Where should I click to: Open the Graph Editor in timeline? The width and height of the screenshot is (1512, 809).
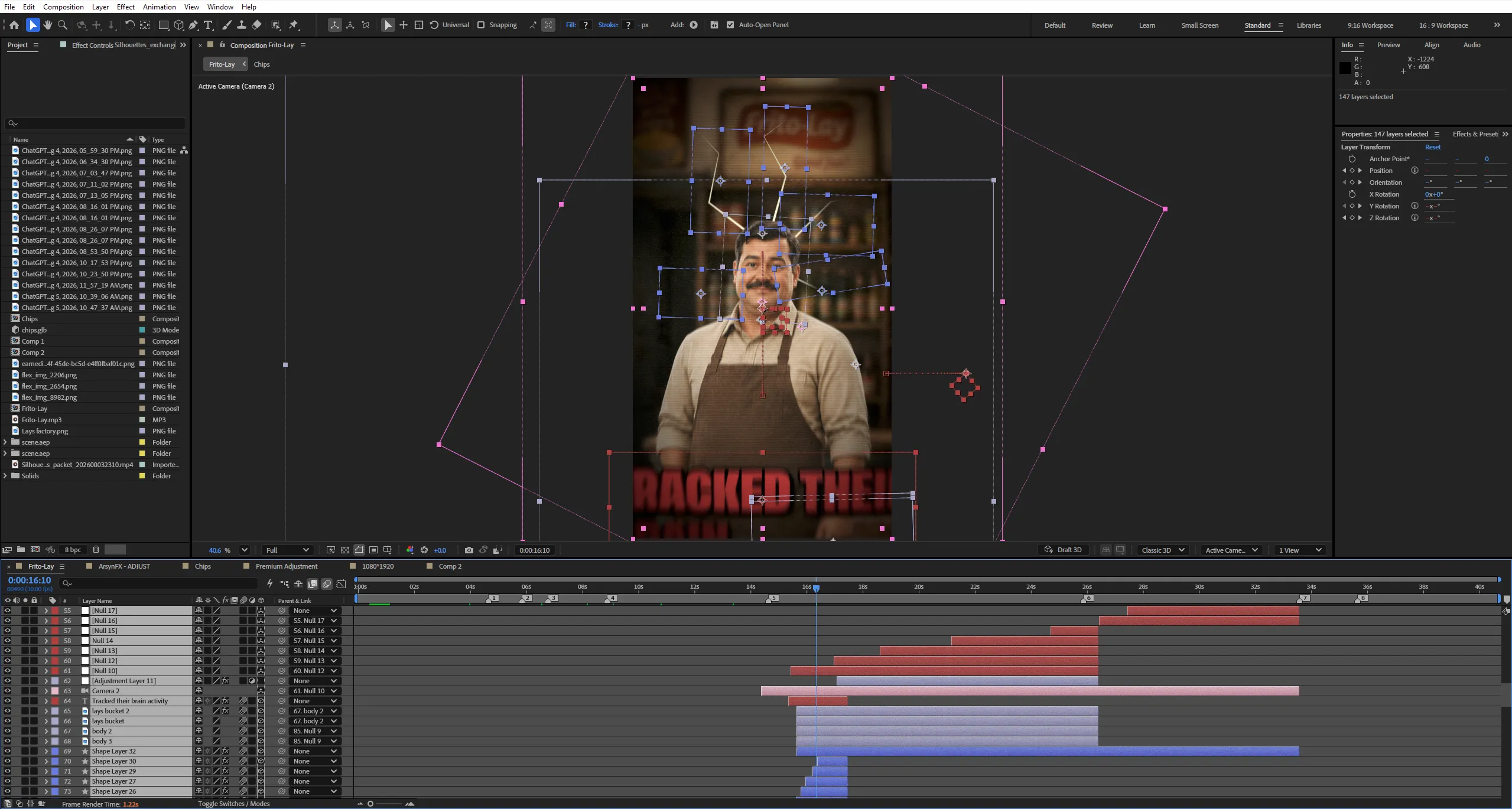pyautogui.click(x=341, y=584)
